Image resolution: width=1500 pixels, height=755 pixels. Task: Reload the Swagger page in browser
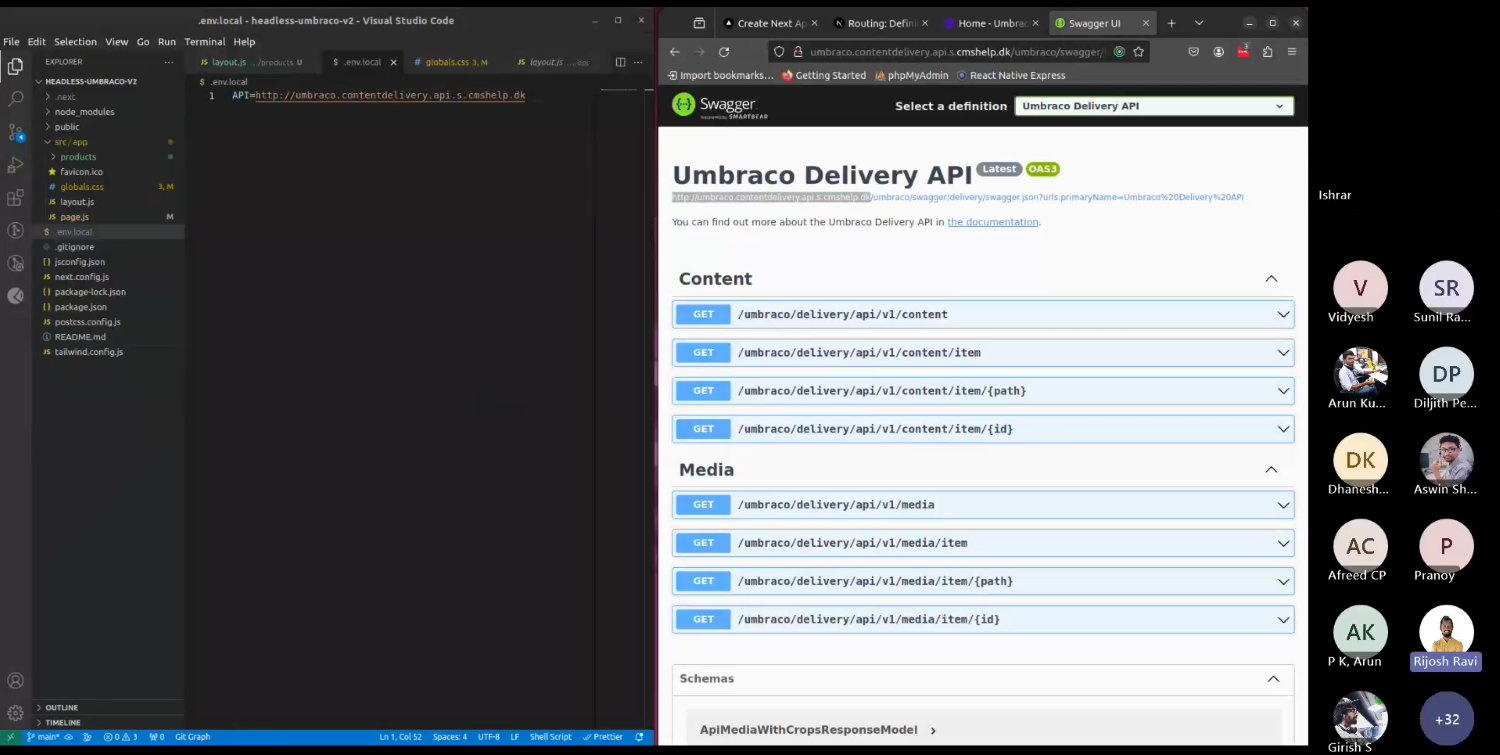[x=724, y=52]
